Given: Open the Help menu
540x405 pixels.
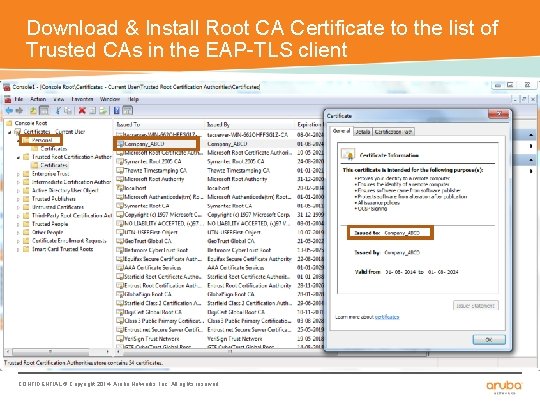Looking at the screenshot, I should tap(133, 99).
